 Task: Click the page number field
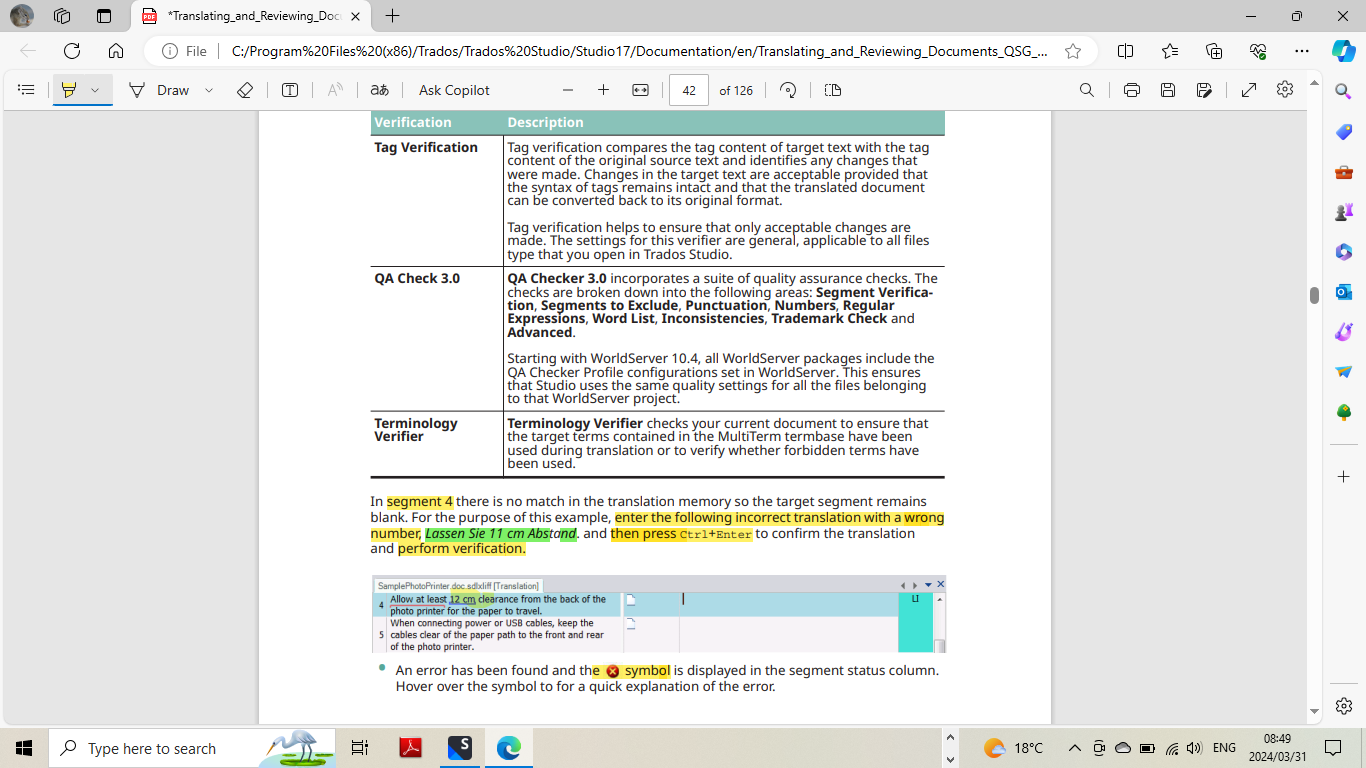coord(689,90)
